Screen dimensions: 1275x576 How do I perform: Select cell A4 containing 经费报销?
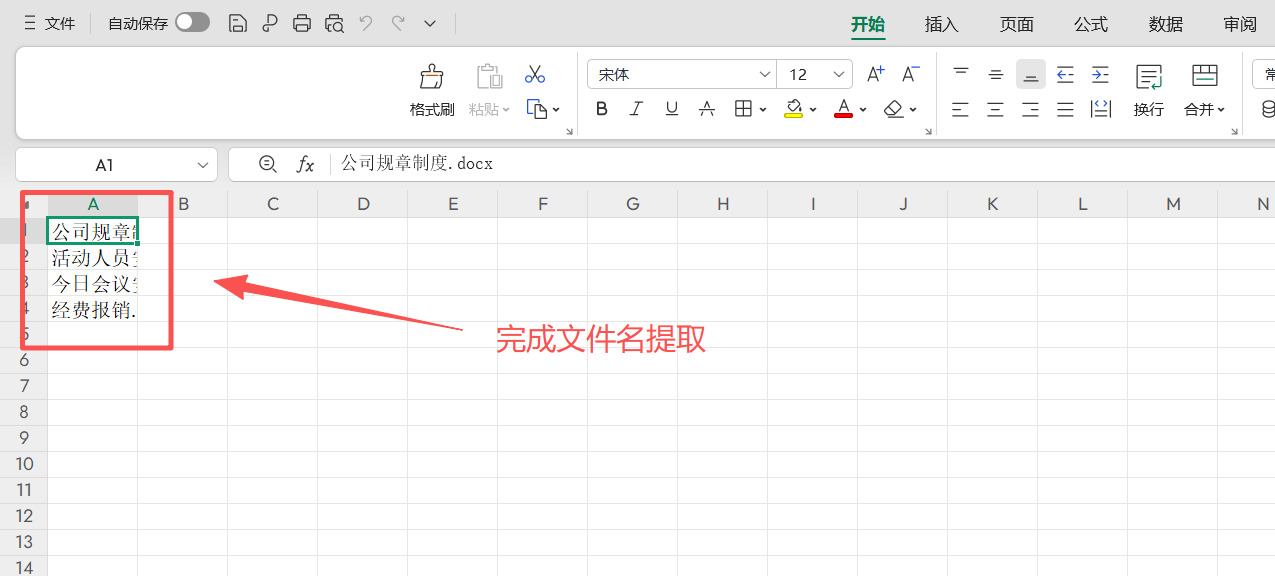[x=93, y=309]
